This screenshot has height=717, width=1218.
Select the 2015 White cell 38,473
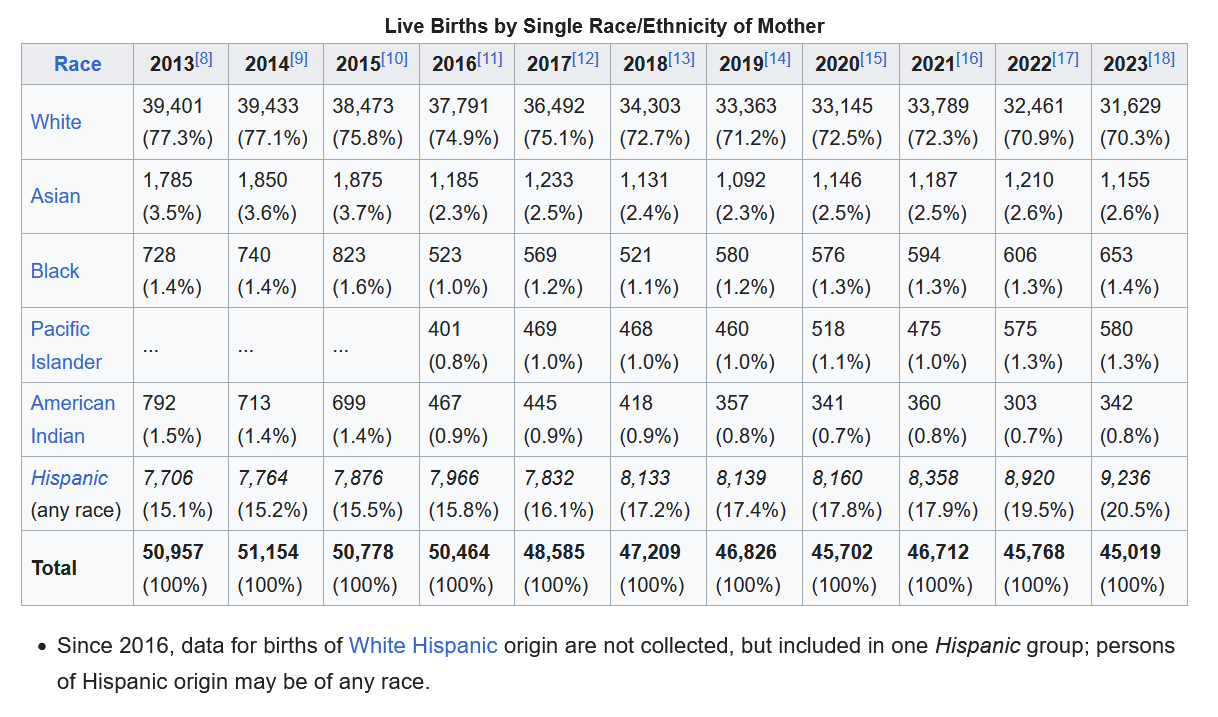[372, 122]
